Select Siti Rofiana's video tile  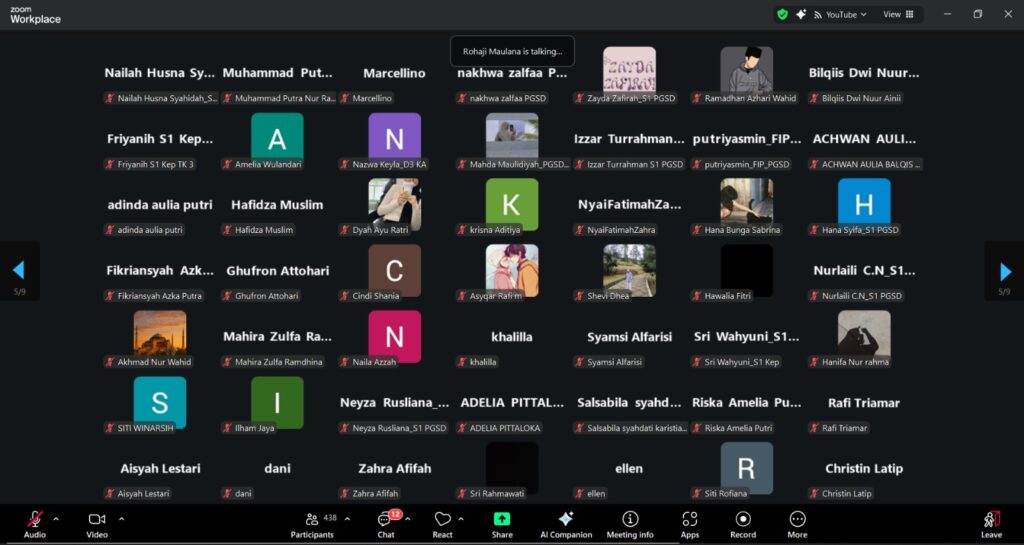746,468
